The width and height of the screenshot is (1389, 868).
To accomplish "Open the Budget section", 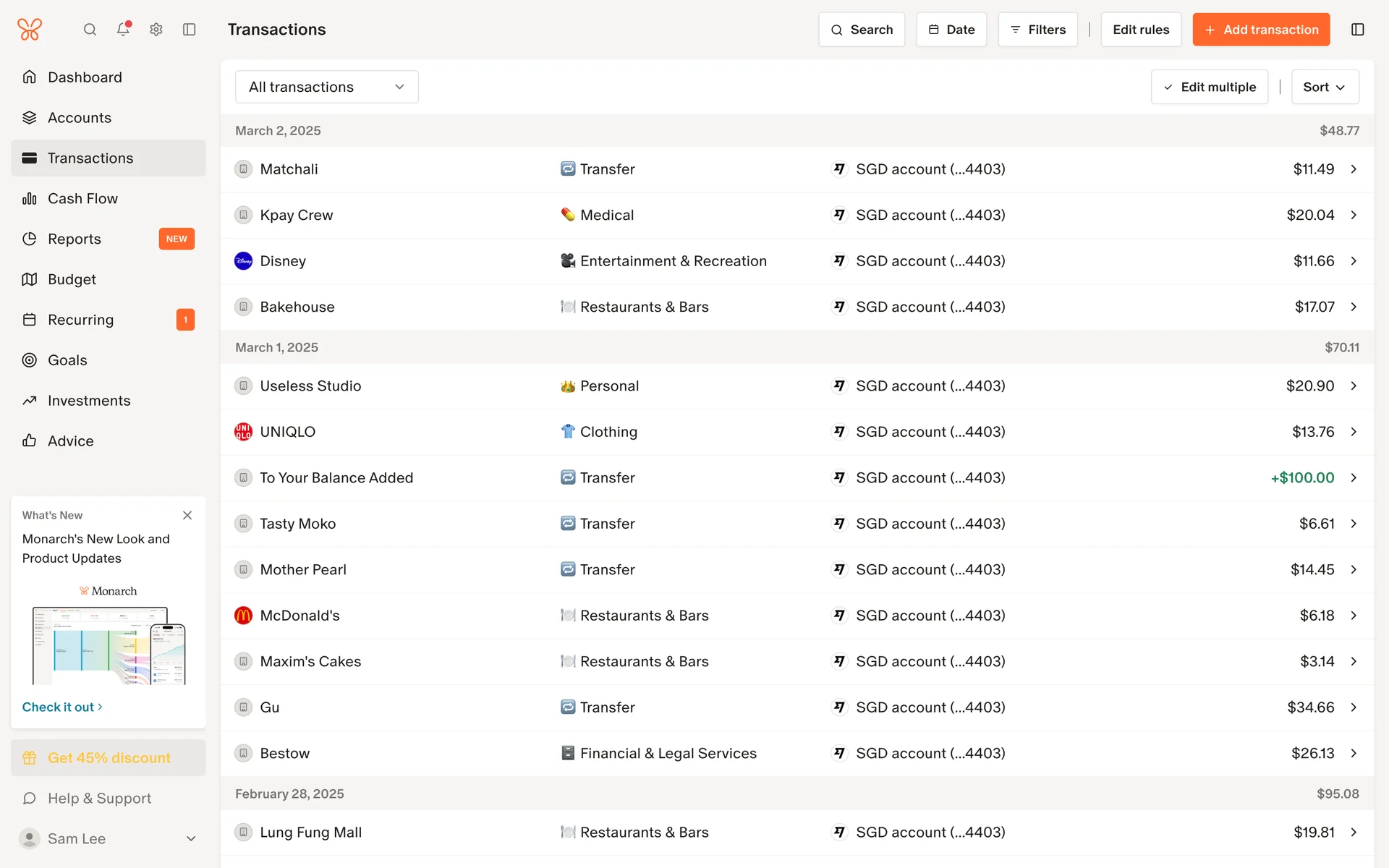I will point(72,279).
